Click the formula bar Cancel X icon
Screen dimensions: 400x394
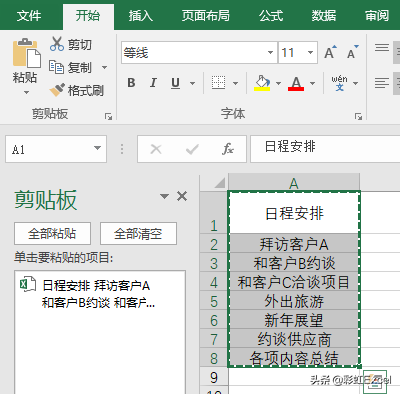(x=156, y=149)
